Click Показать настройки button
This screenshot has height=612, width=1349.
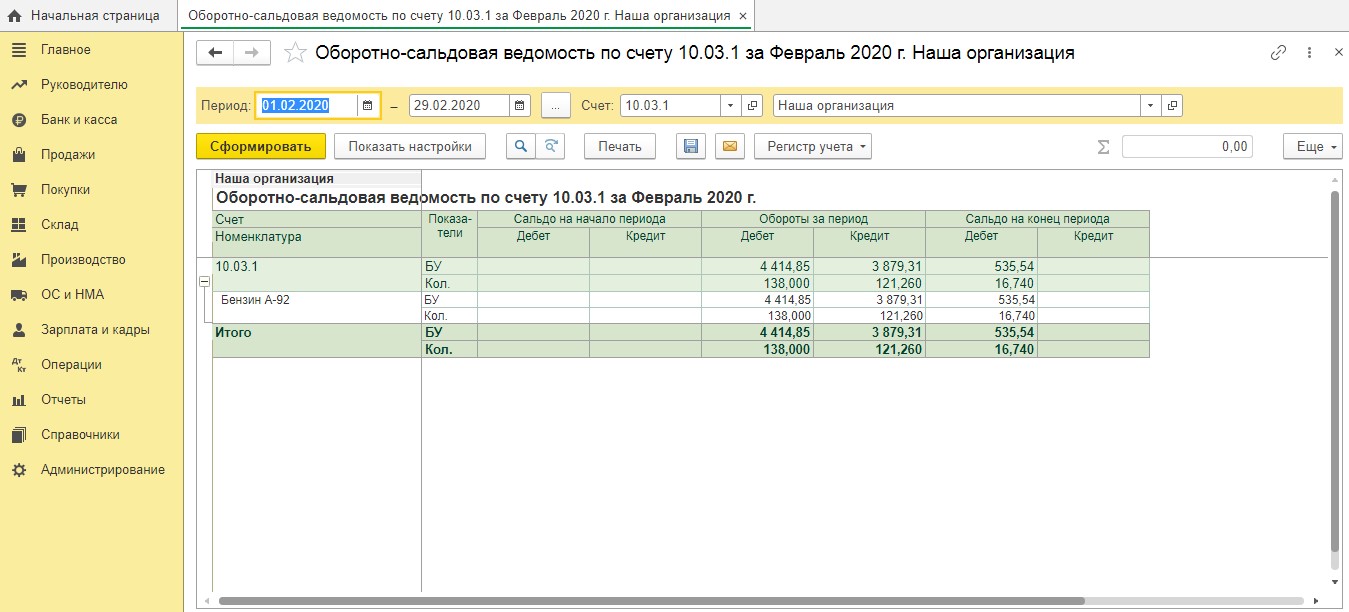click(410, 146)
